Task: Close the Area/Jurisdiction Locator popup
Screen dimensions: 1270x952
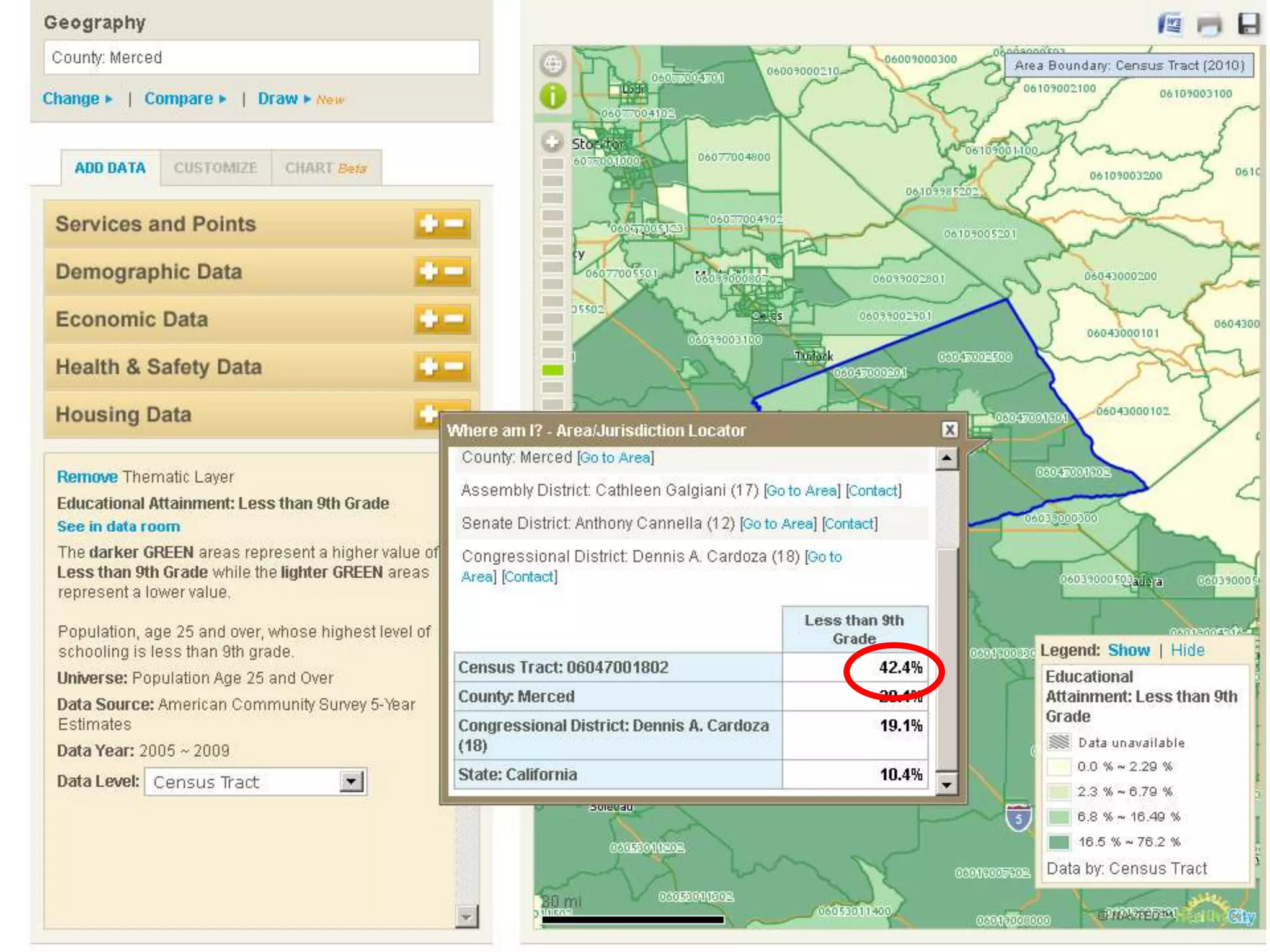Action: click(x=949, y=430)
